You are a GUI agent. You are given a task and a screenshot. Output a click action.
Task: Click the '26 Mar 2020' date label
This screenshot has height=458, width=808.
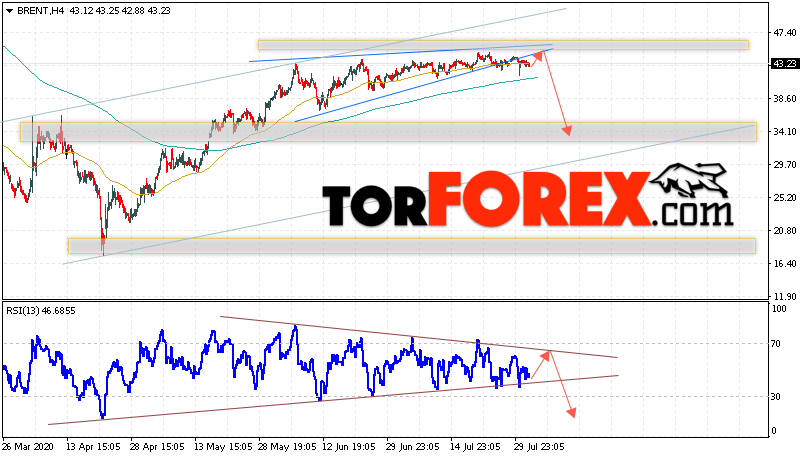pyautogui.click(x=26, y=447)
